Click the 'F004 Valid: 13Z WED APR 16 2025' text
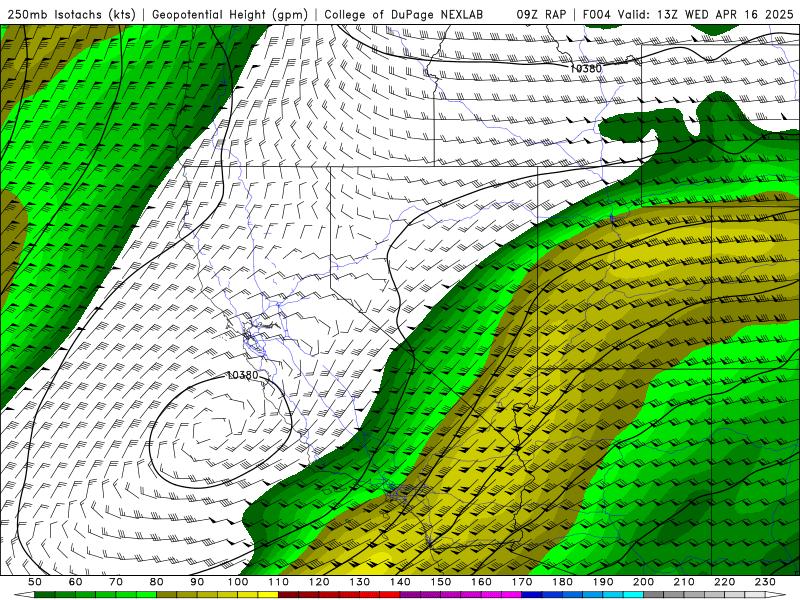This screenshot has width=800, height=600. pyautogui.click(x=688, y=14)
